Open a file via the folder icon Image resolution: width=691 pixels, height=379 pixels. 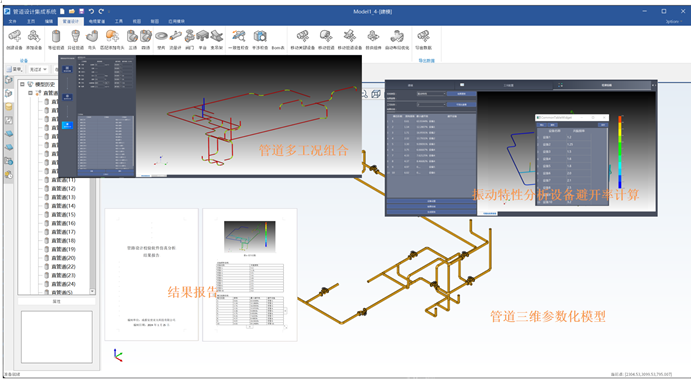(x=71, y=11)
